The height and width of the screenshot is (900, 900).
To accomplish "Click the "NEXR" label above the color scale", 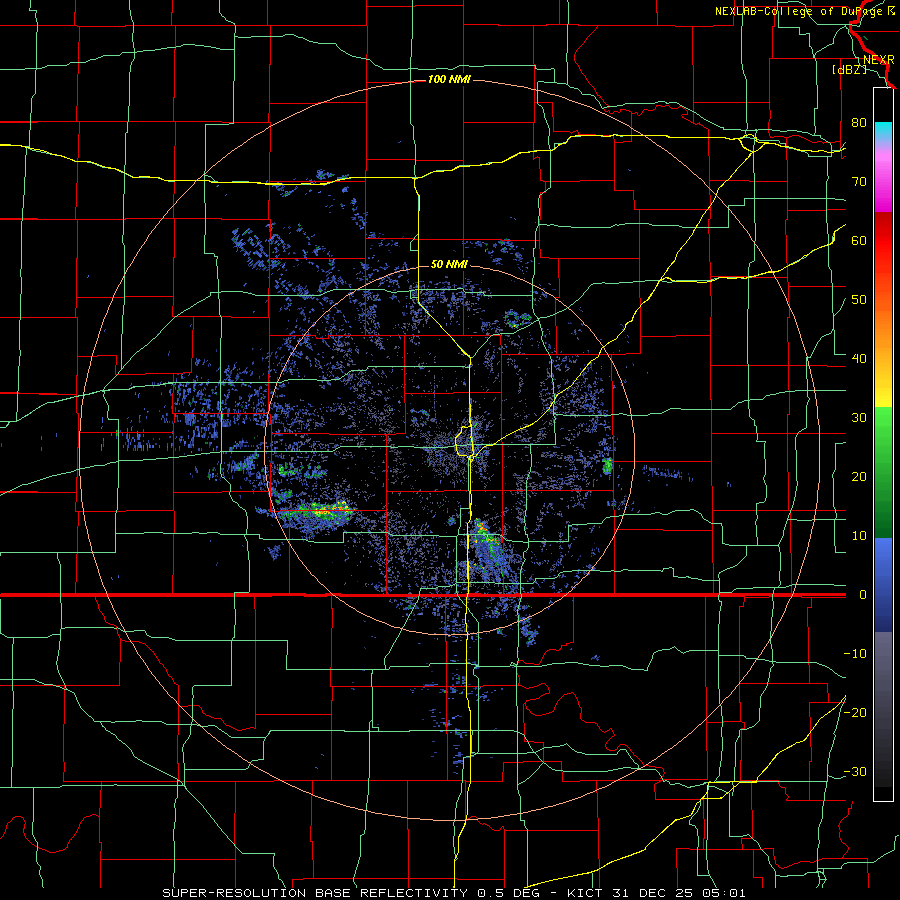I will [879, 59].
